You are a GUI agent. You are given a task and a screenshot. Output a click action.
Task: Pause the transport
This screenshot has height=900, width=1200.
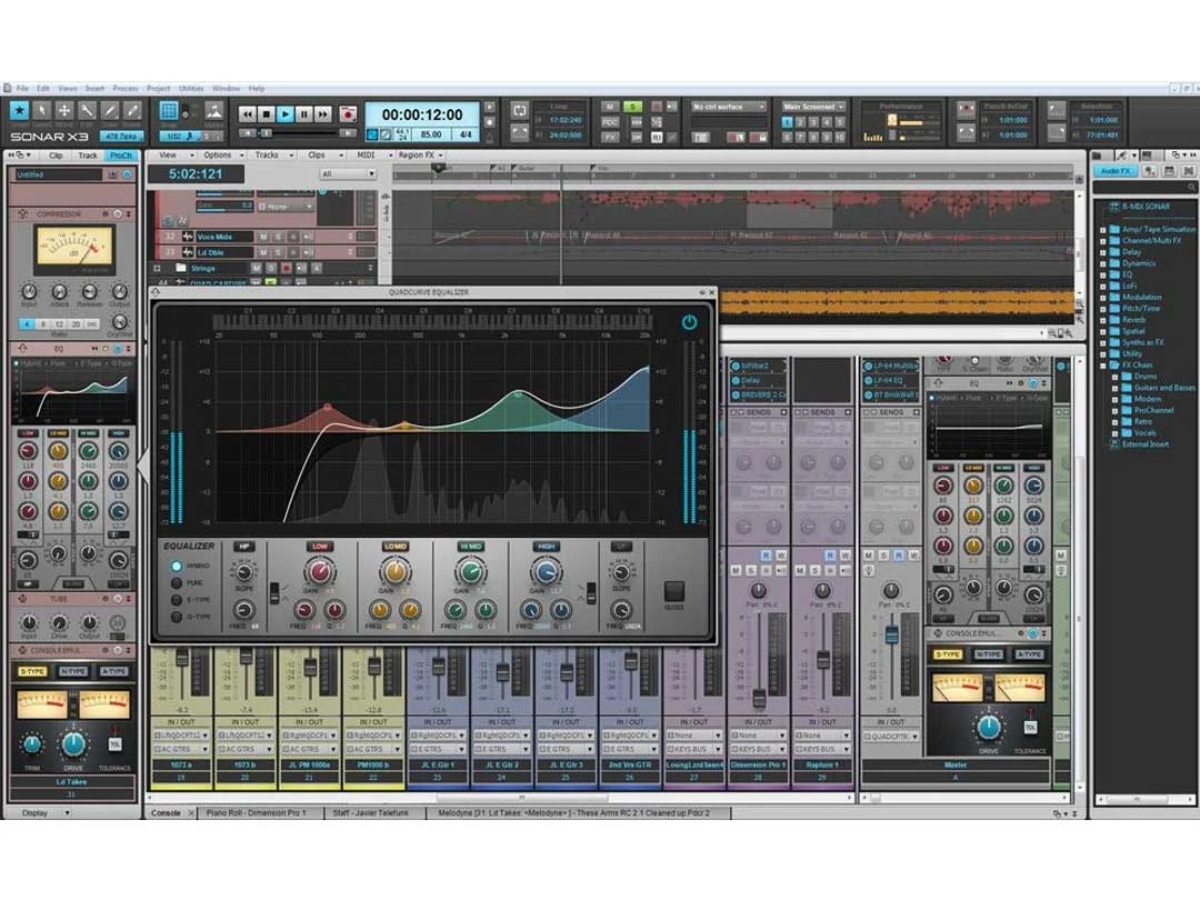click(x=304, y=114)
